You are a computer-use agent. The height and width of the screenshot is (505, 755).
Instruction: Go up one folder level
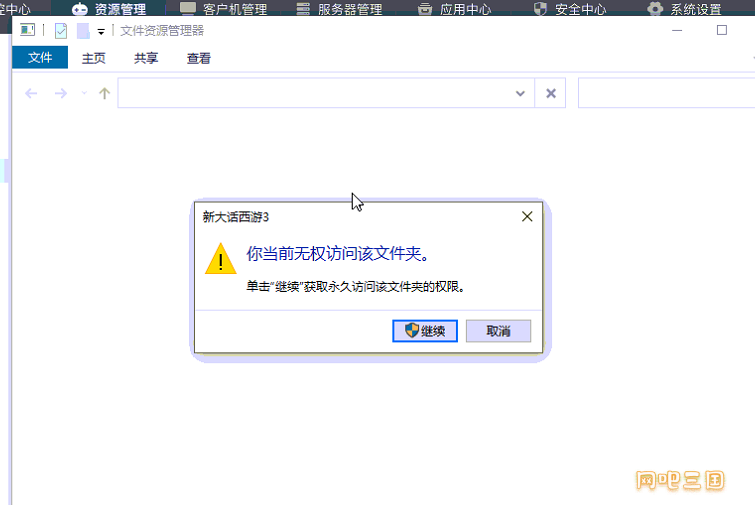[104, 93]
